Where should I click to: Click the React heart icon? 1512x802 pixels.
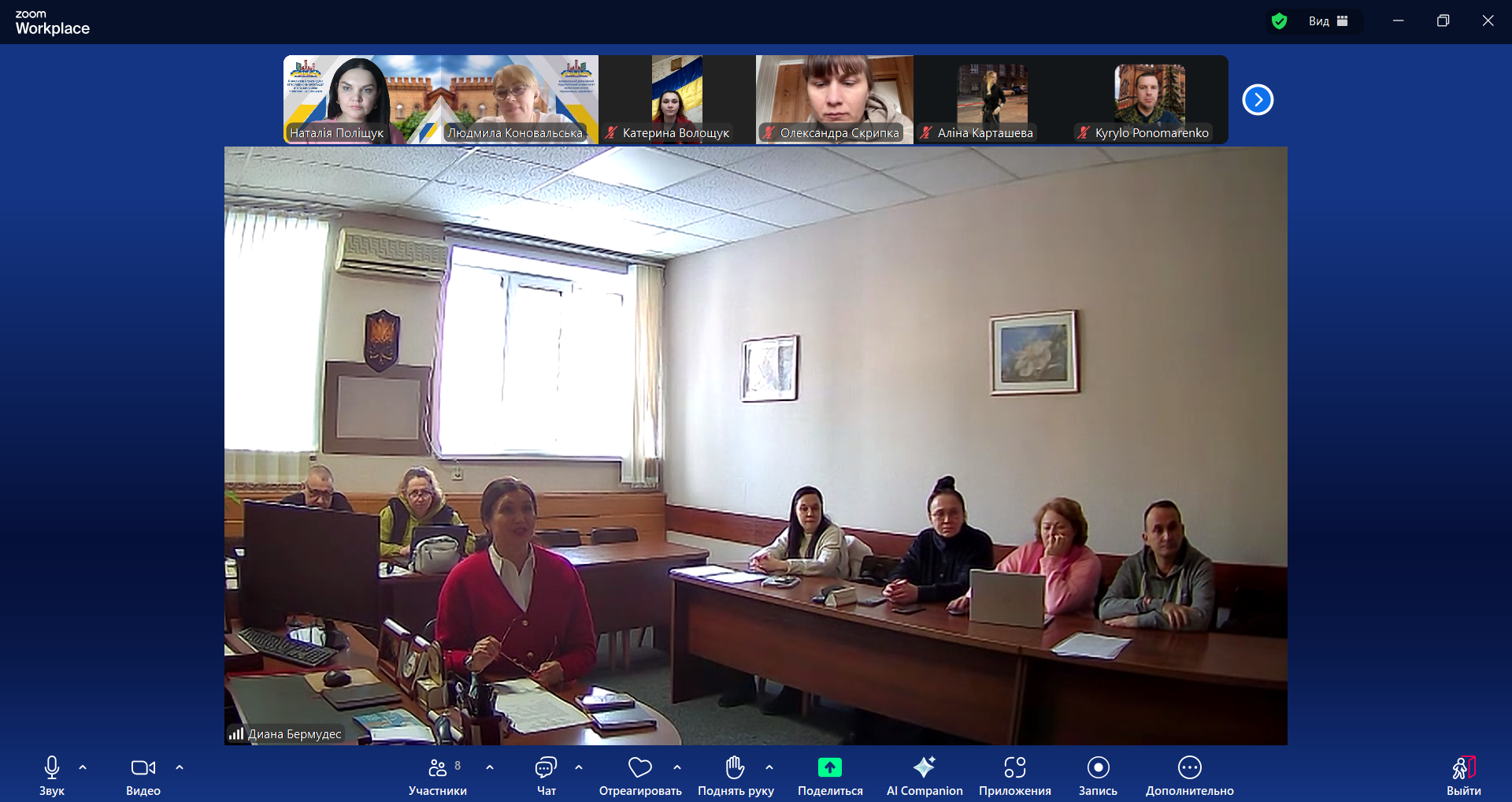pos(639,767)
